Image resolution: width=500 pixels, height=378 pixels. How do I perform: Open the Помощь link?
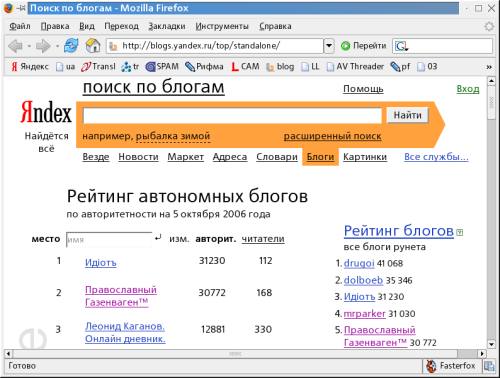tap(363, 89)
